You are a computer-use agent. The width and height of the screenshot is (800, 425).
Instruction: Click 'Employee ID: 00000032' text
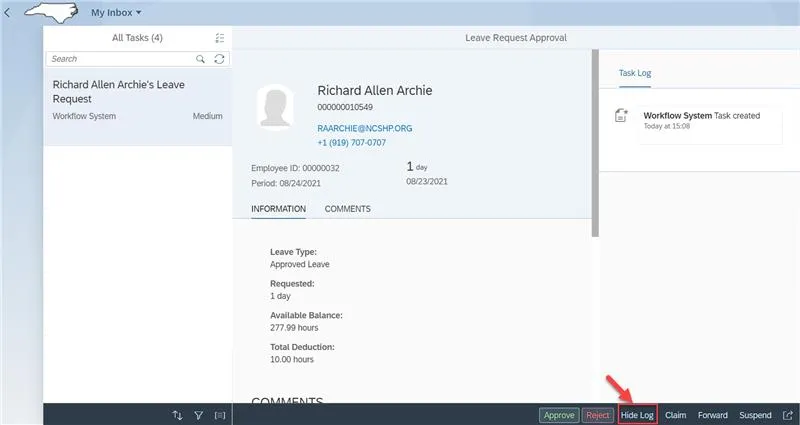pyautogui.click(x=295, y=168)
